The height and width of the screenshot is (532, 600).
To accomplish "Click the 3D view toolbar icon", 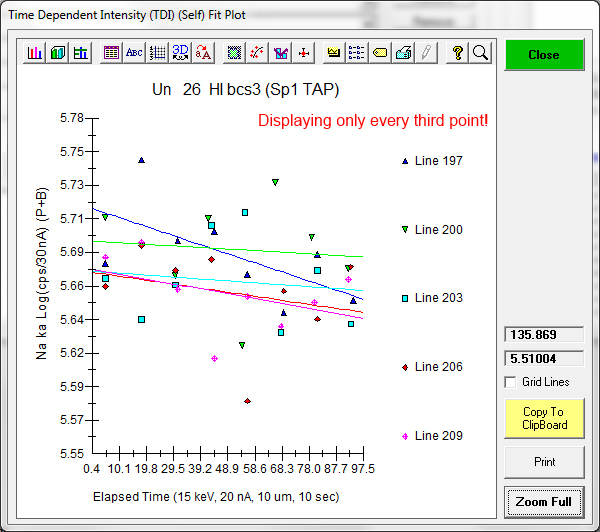I will (180, 53).
